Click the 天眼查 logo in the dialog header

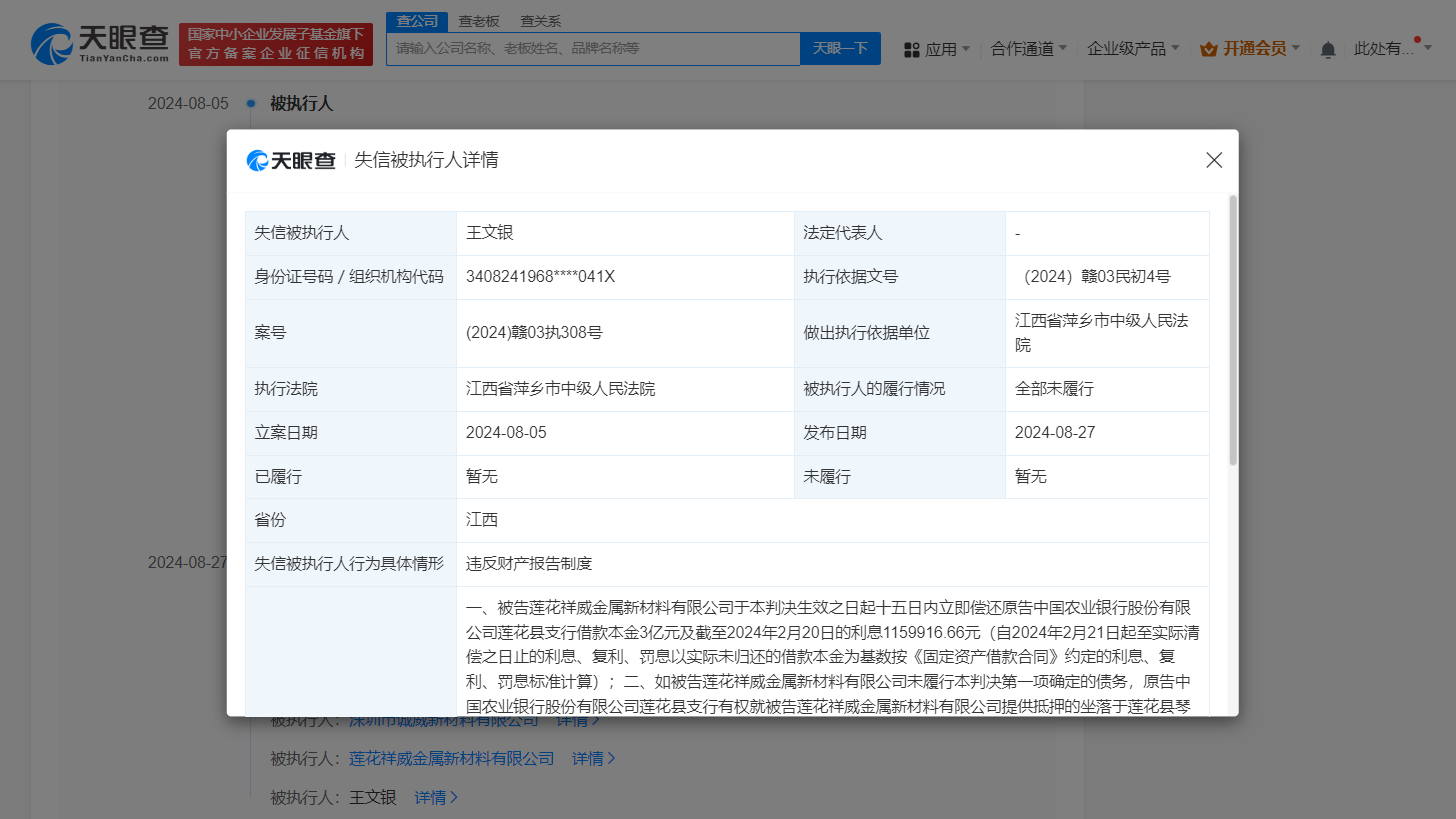point(288,160)
